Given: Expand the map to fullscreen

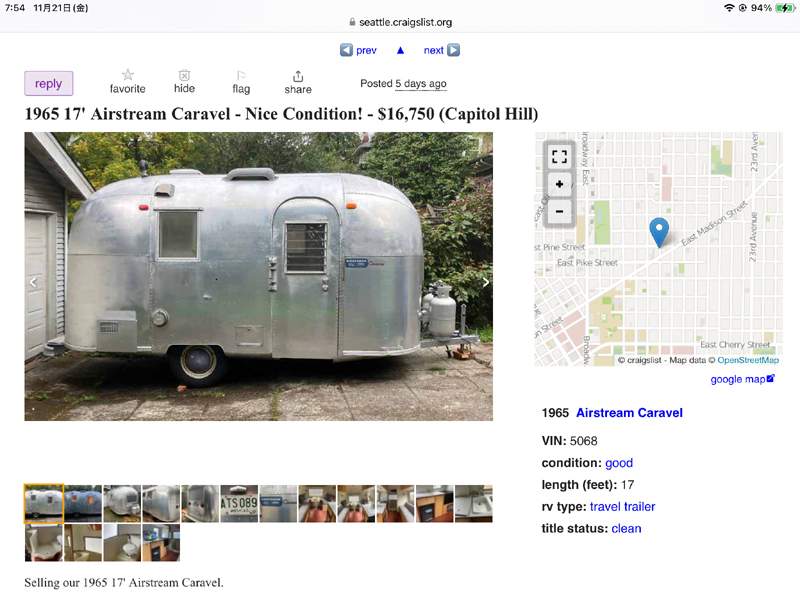Looking at the screenshot, I should (x=560, y=157).
